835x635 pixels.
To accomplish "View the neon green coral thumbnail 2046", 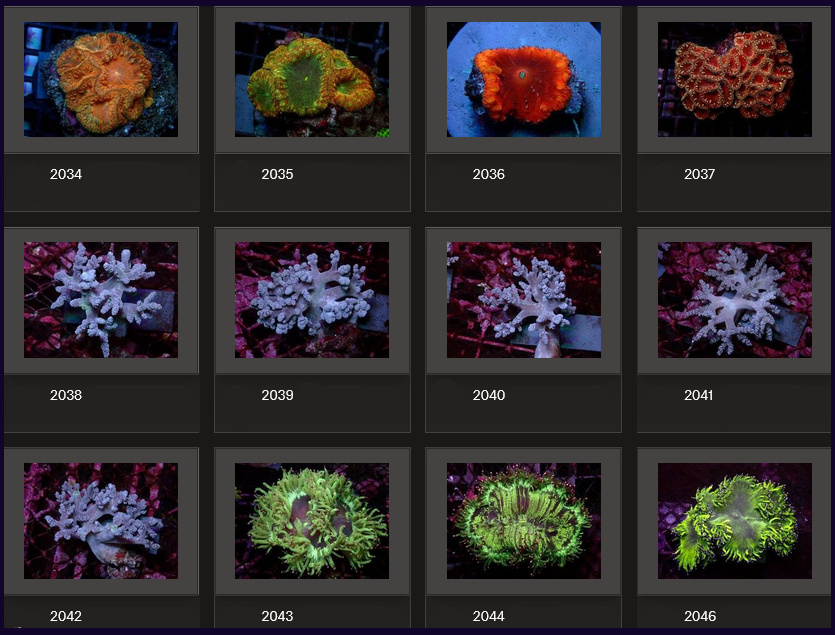I will 734,521.
